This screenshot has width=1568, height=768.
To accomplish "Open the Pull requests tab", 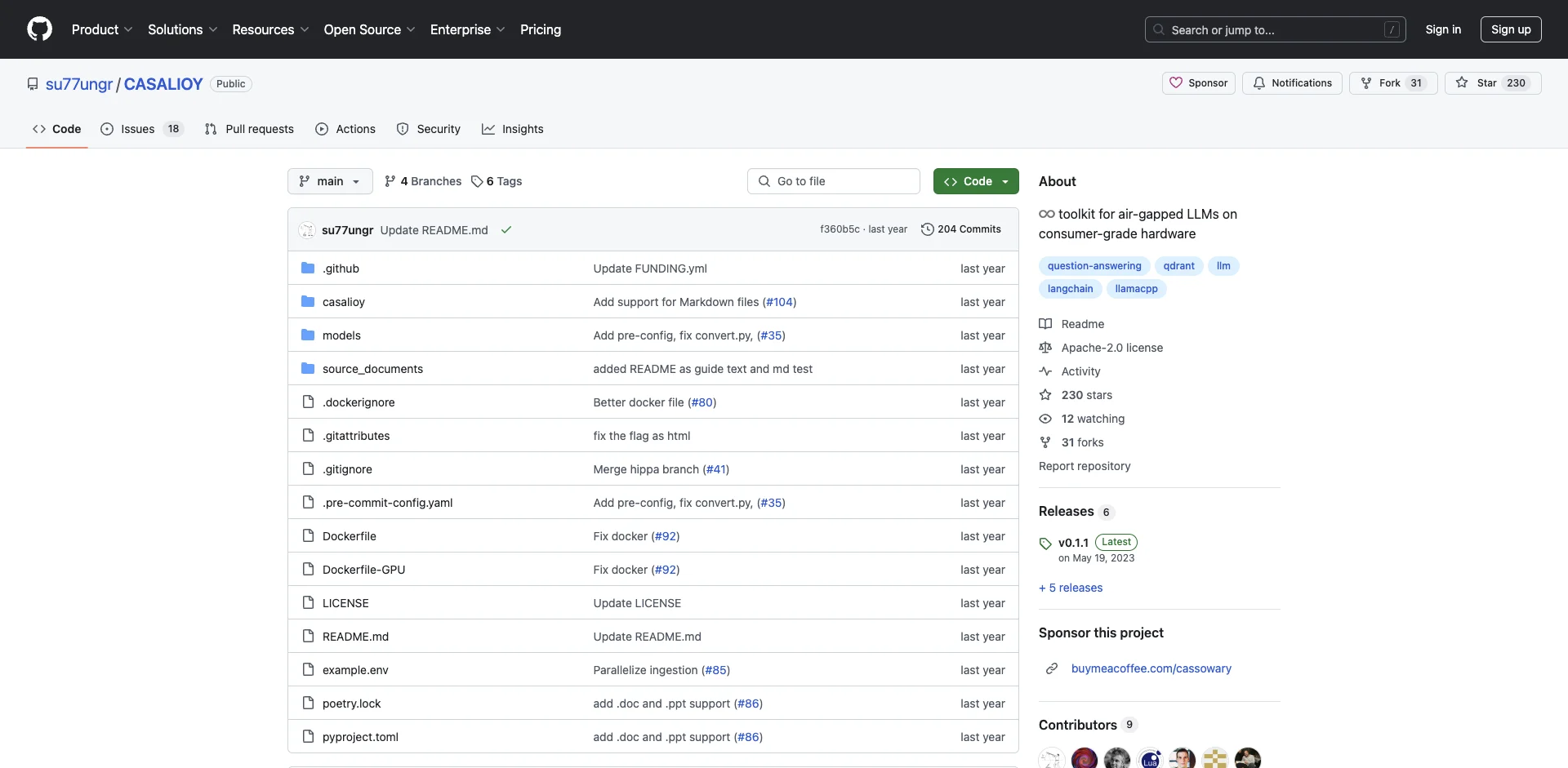I will tap(249, 129).
